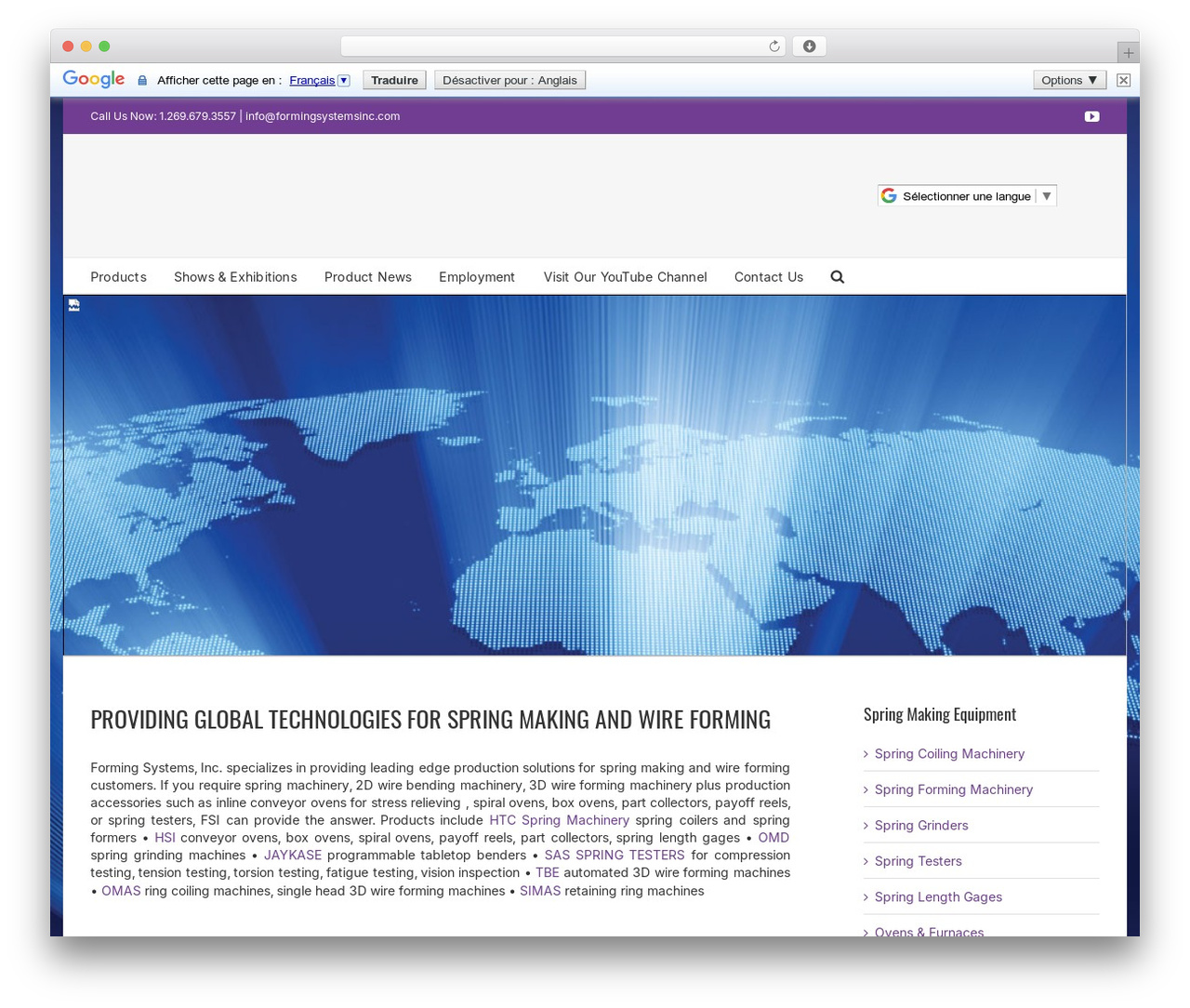Select Spring Length Gages link
The image size is (1190, 1008).
[x=938, y=897]
